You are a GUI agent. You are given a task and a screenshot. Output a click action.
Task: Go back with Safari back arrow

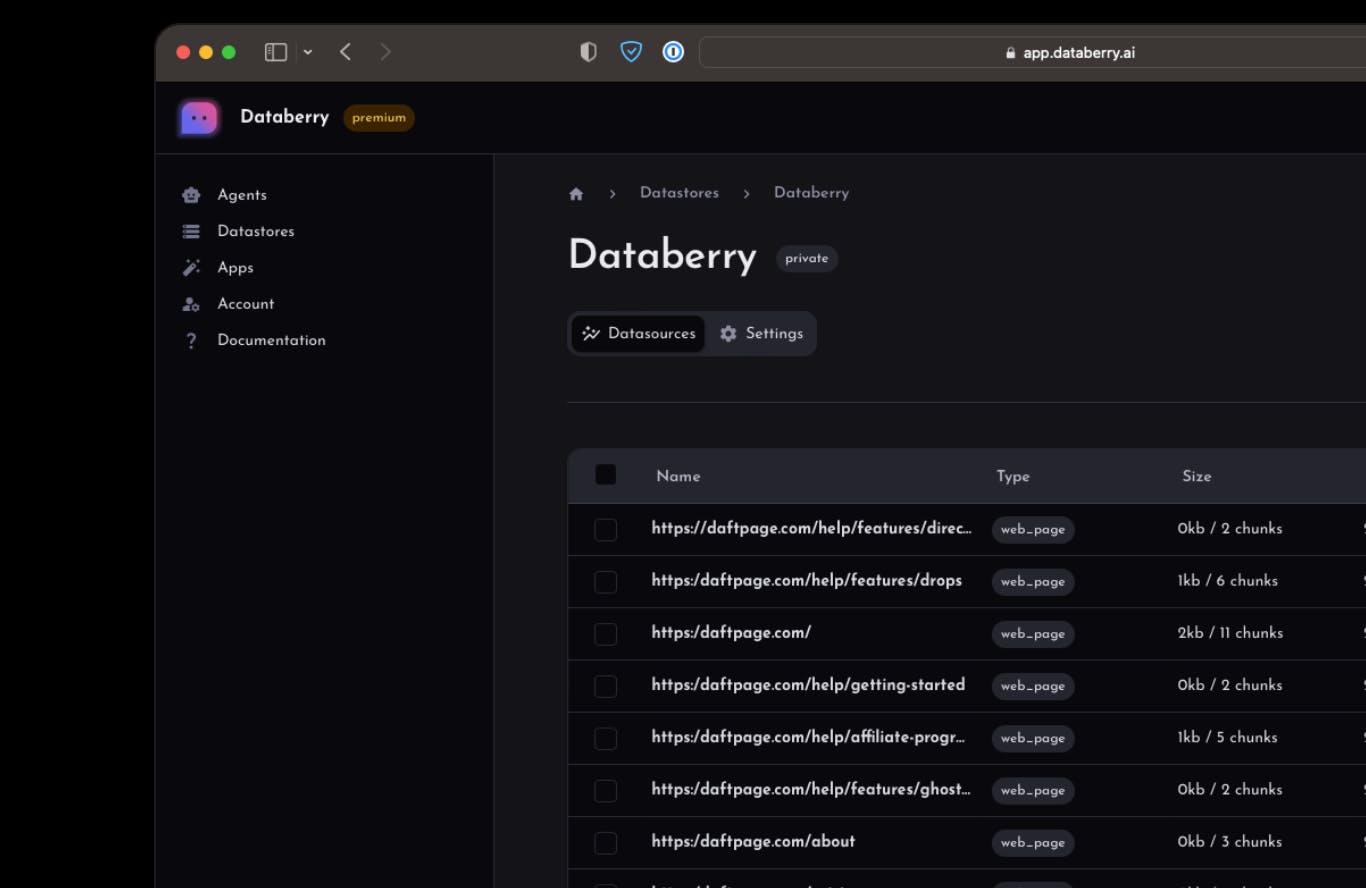click(345, 52)
